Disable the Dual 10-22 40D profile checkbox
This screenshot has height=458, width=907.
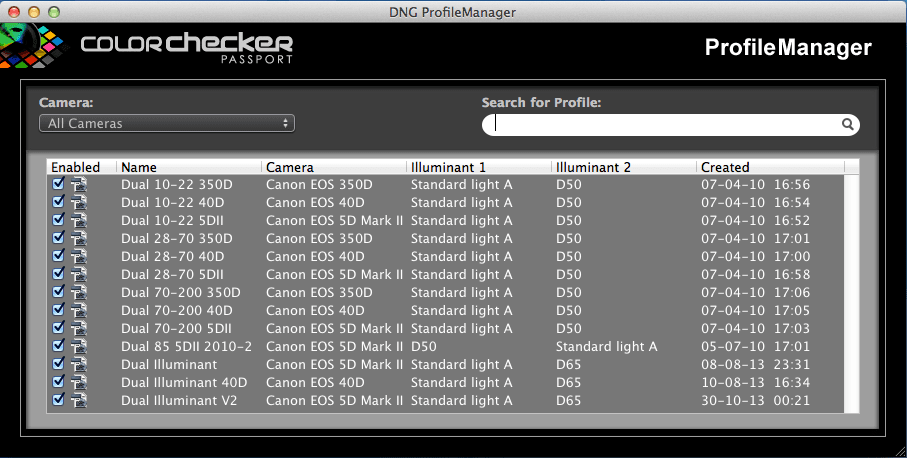58,202
